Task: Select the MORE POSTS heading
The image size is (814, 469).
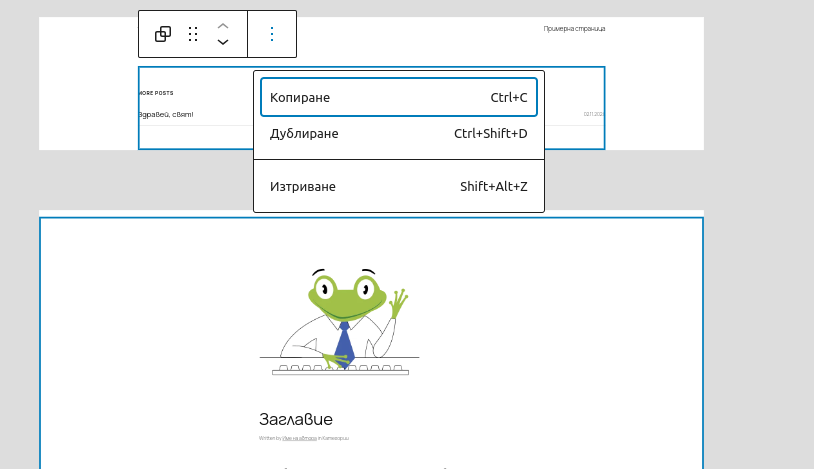Action: 156,93
